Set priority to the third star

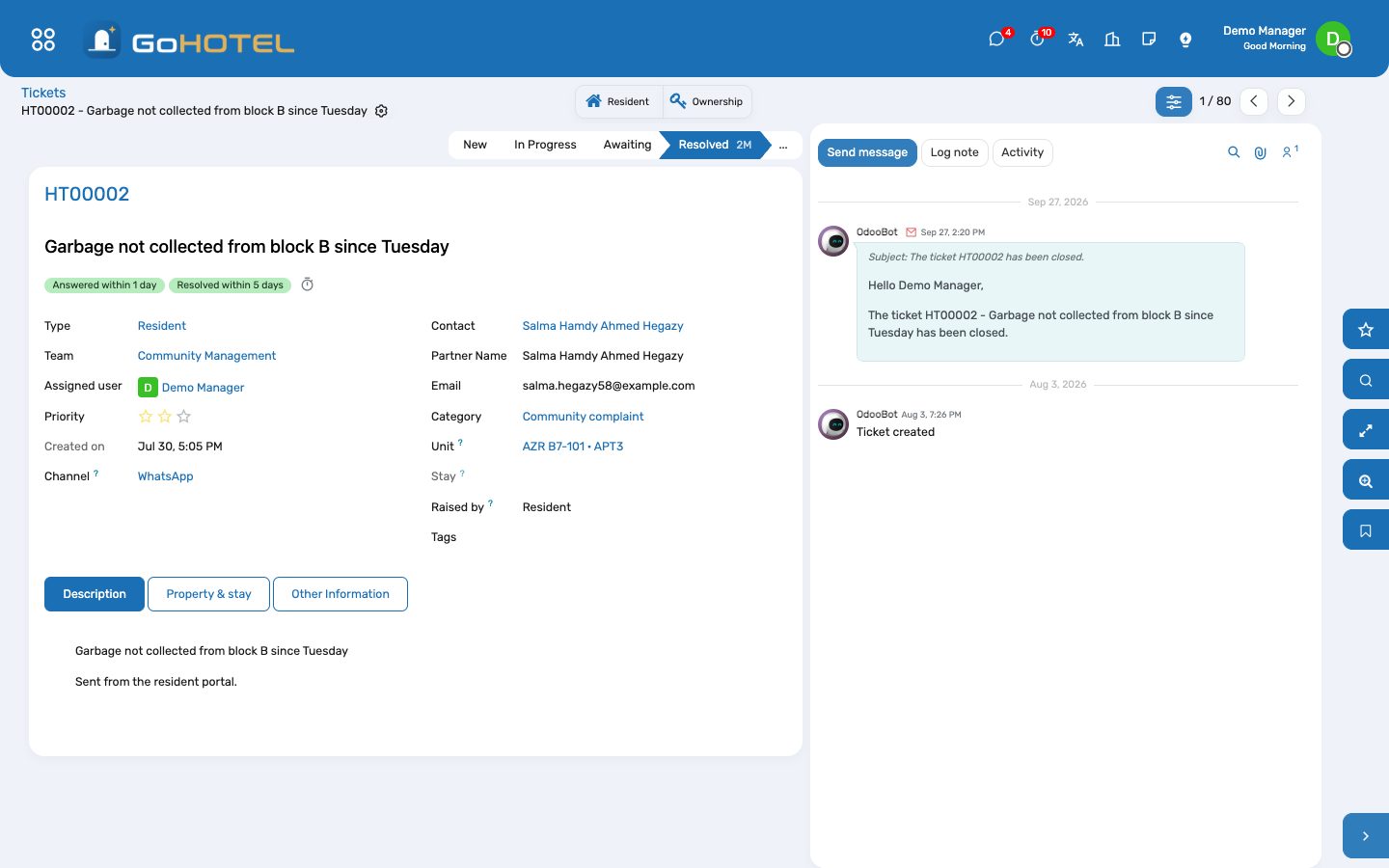coord(184,417)
